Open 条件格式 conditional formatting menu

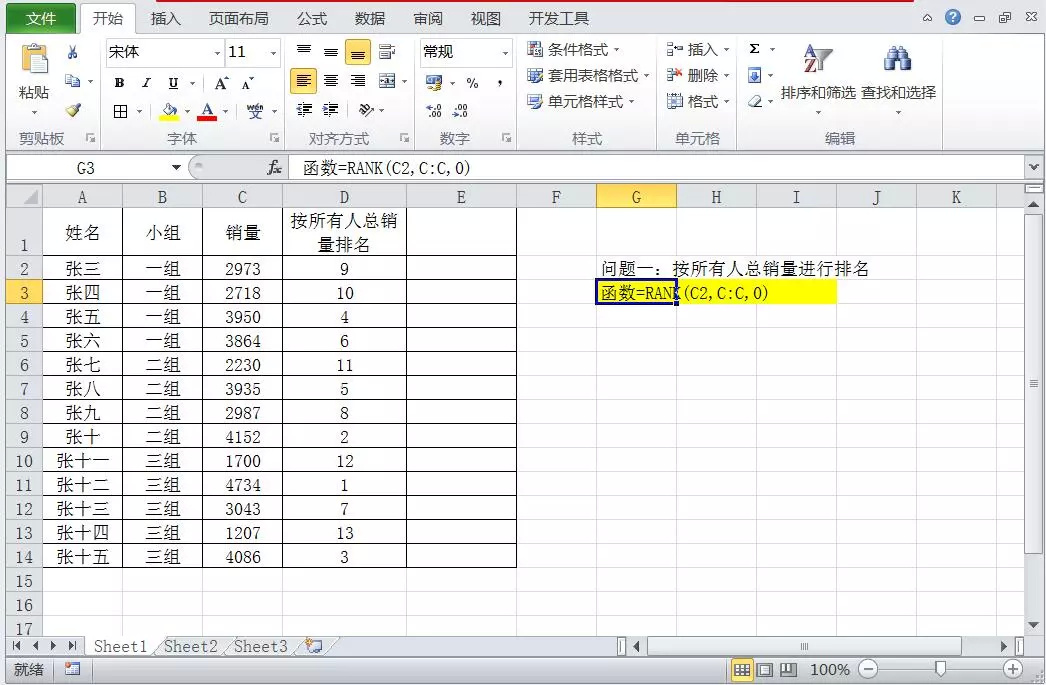(x=574, y=49)
